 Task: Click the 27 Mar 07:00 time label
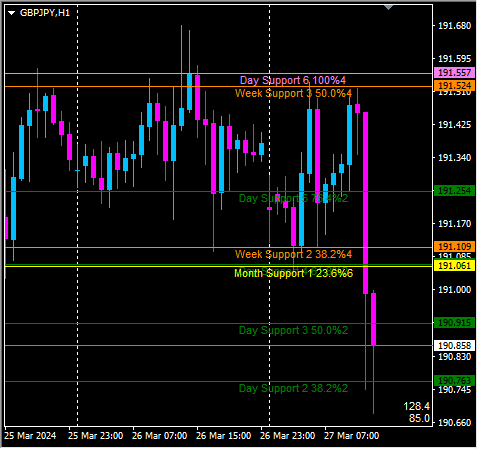point(352,436)
